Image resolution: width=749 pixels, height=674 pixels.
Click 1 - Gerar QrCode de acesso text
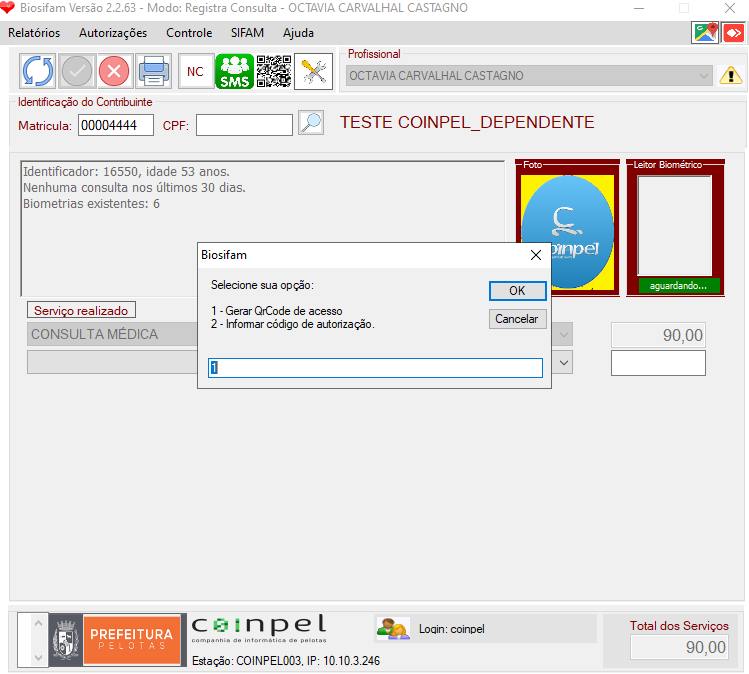pos(277,311)
